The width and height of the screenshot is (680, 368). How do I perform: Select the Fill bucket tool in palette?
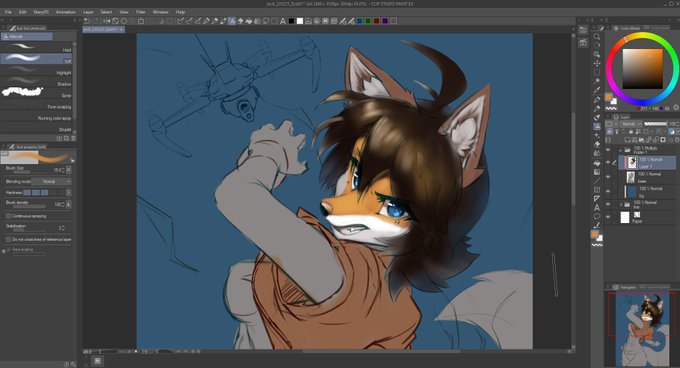coord(597,163)
